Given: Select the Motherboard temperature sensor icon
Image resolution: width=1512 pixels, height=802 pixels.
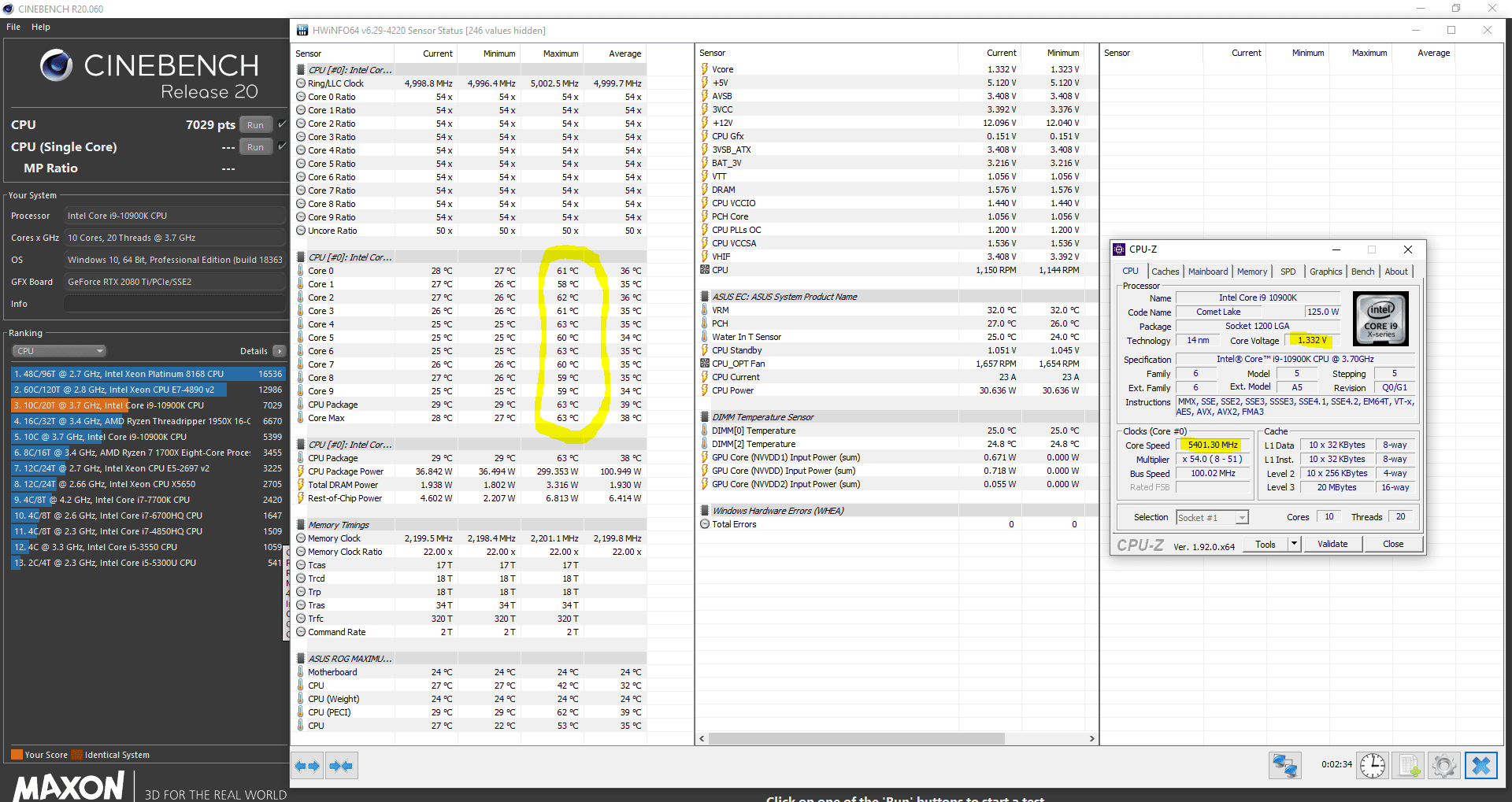Looking at the screenshot, I should [301, 672].
